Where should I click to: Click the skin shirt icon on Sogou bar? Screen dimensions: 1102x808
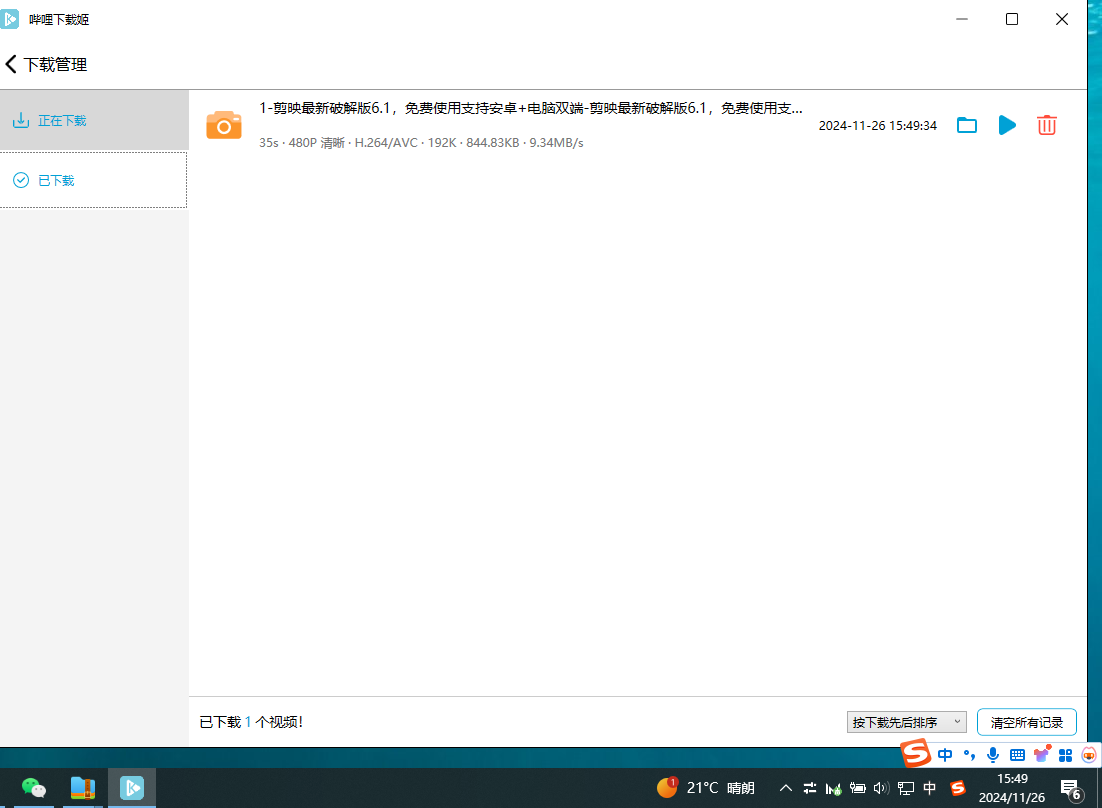coord(1042,755)
